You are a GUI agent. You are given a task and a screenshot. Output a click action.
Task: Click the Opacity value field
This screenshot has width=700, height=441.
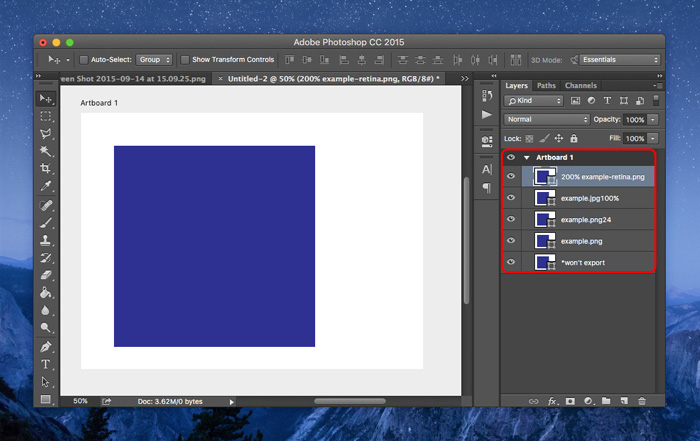[633, 119]
